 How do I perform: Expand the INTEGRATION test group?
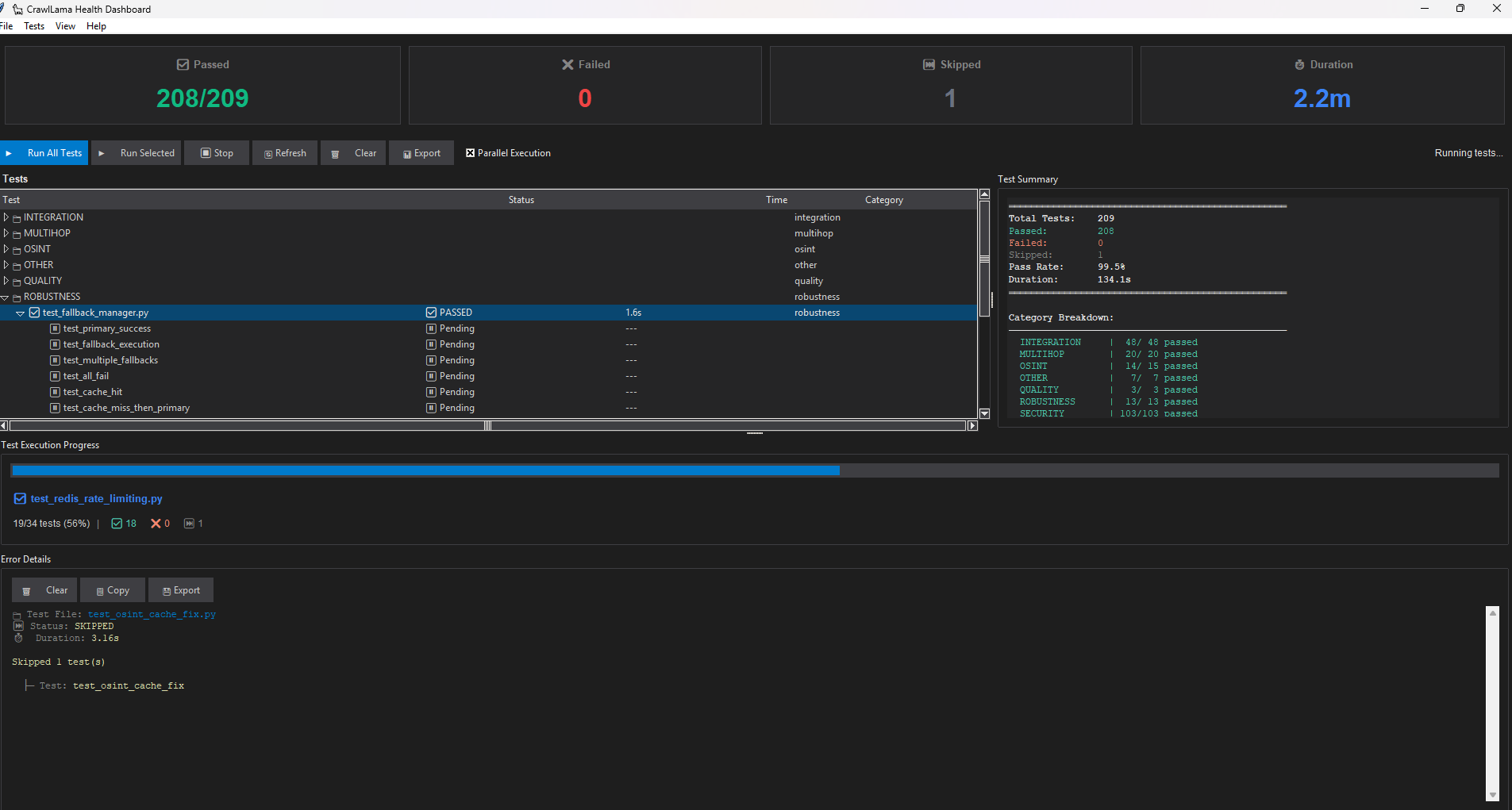click(6, 217)
